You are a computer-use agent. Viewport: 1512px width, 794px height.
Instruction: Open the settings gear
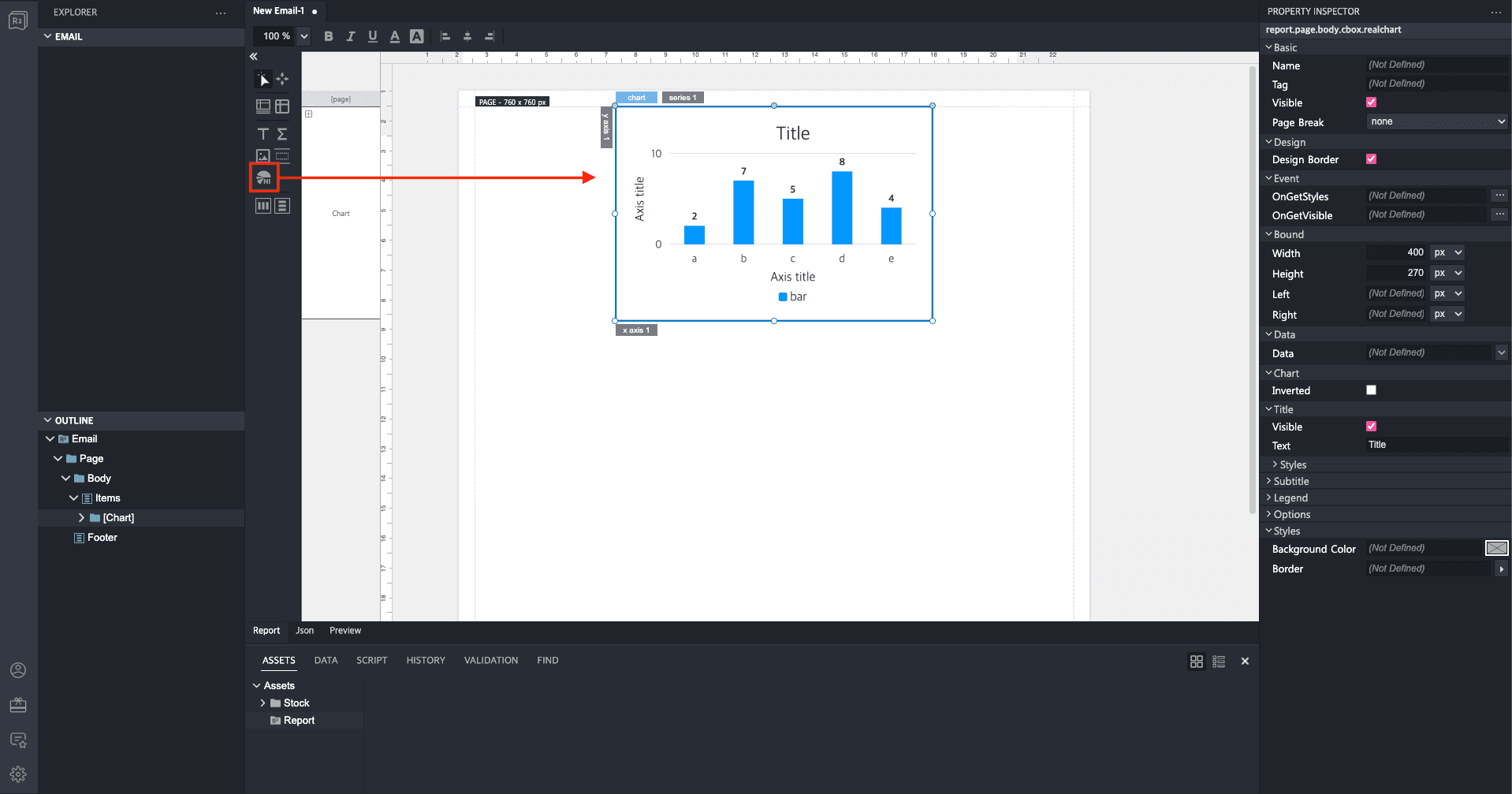18,774
